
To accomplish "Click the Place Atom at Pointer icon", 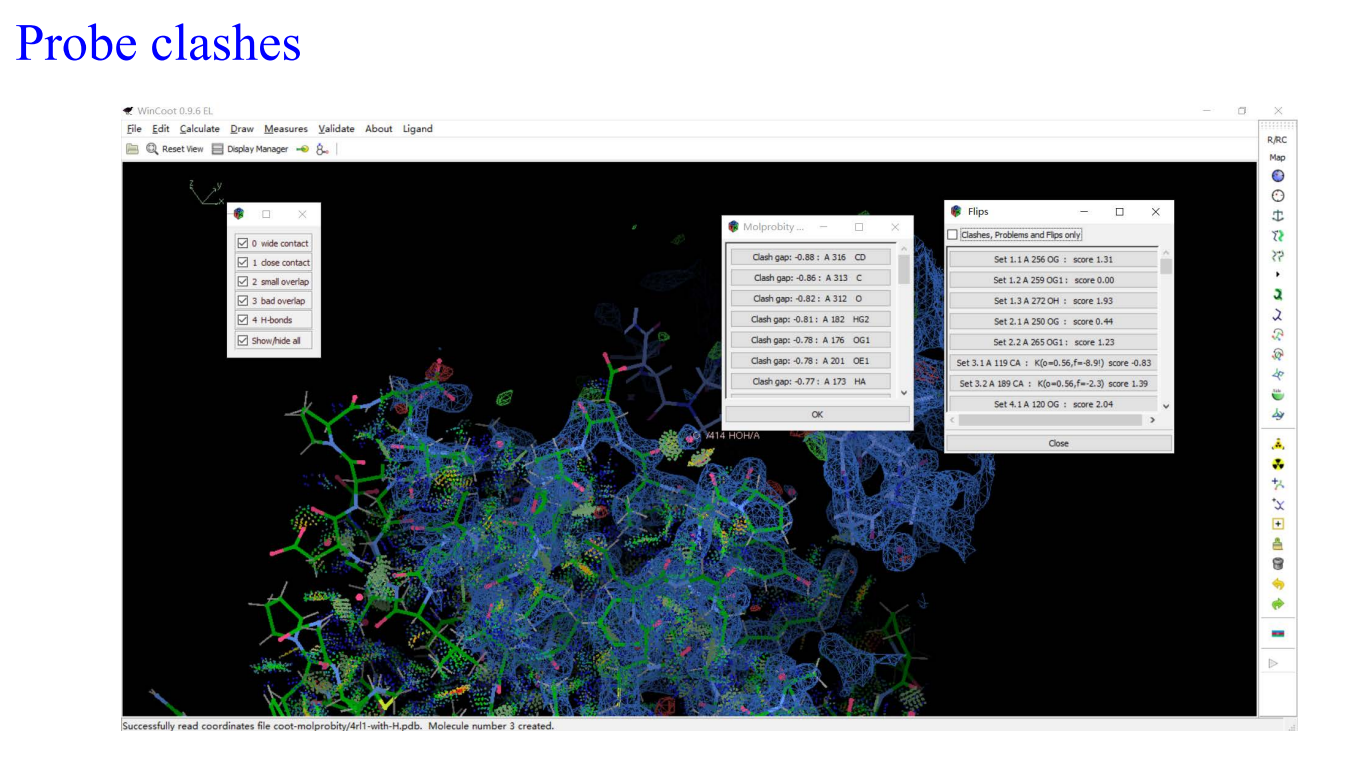I will (x=1277, y=524).
